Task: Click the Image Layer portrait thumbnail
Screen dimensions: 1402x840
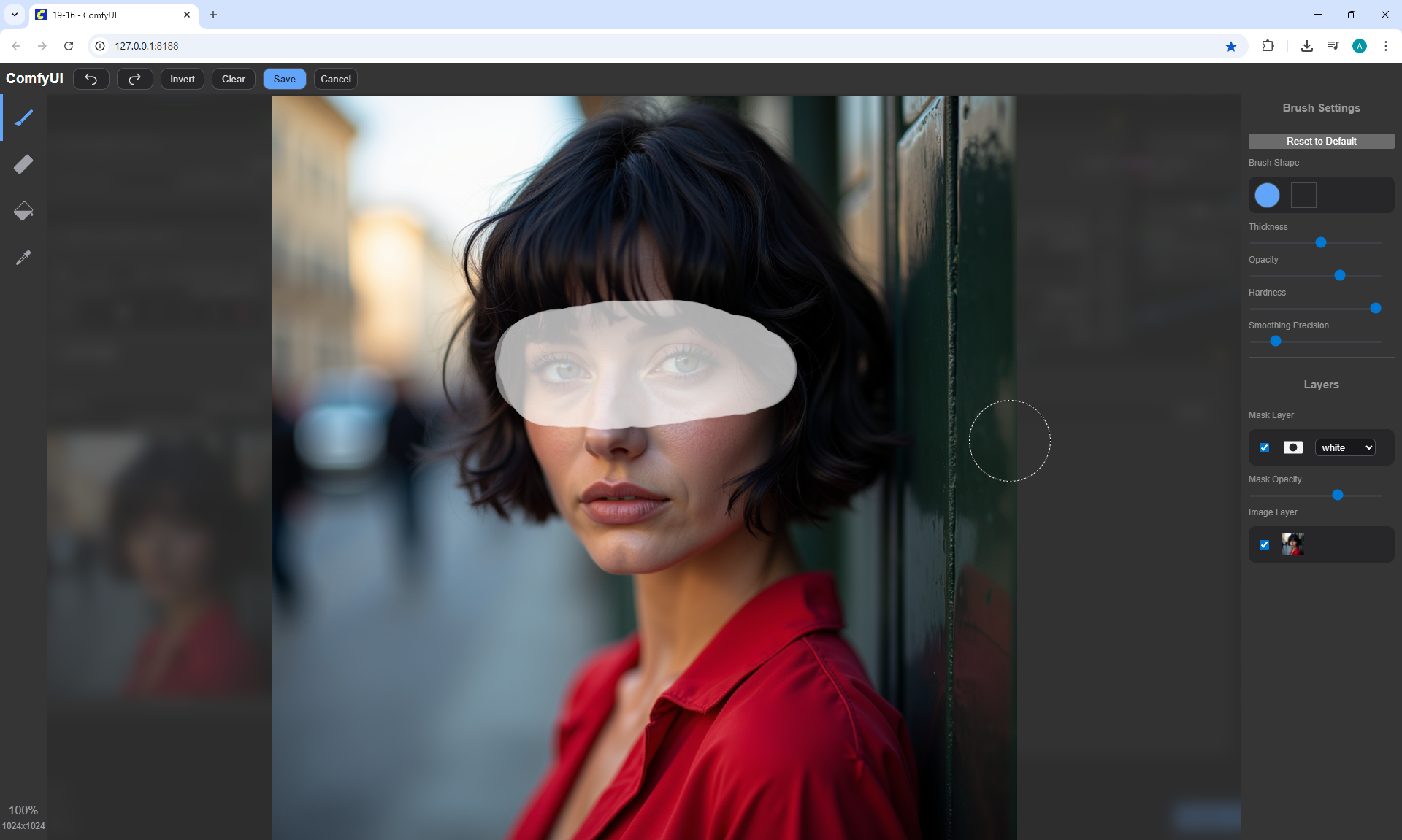Action: click(x=1292, y=544)
